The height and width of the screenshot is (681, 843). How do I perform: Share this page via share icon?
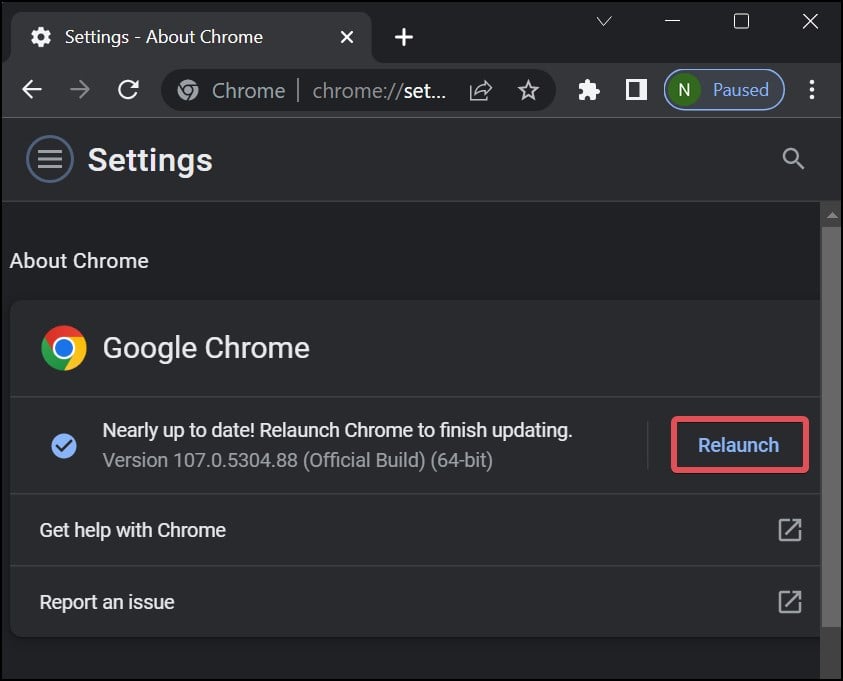pos(480,90)
